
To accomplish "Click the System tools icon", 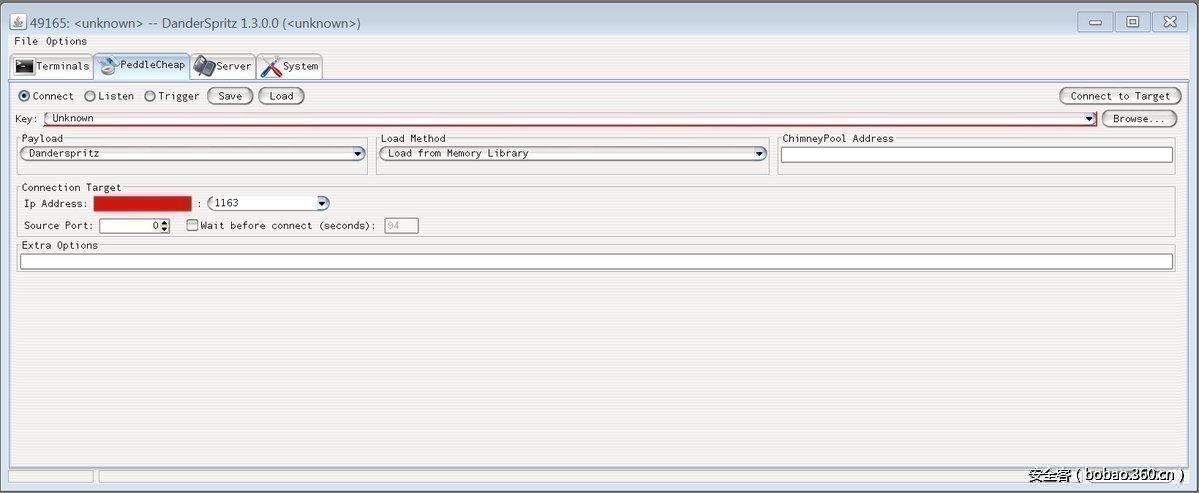I will (271, 66).
